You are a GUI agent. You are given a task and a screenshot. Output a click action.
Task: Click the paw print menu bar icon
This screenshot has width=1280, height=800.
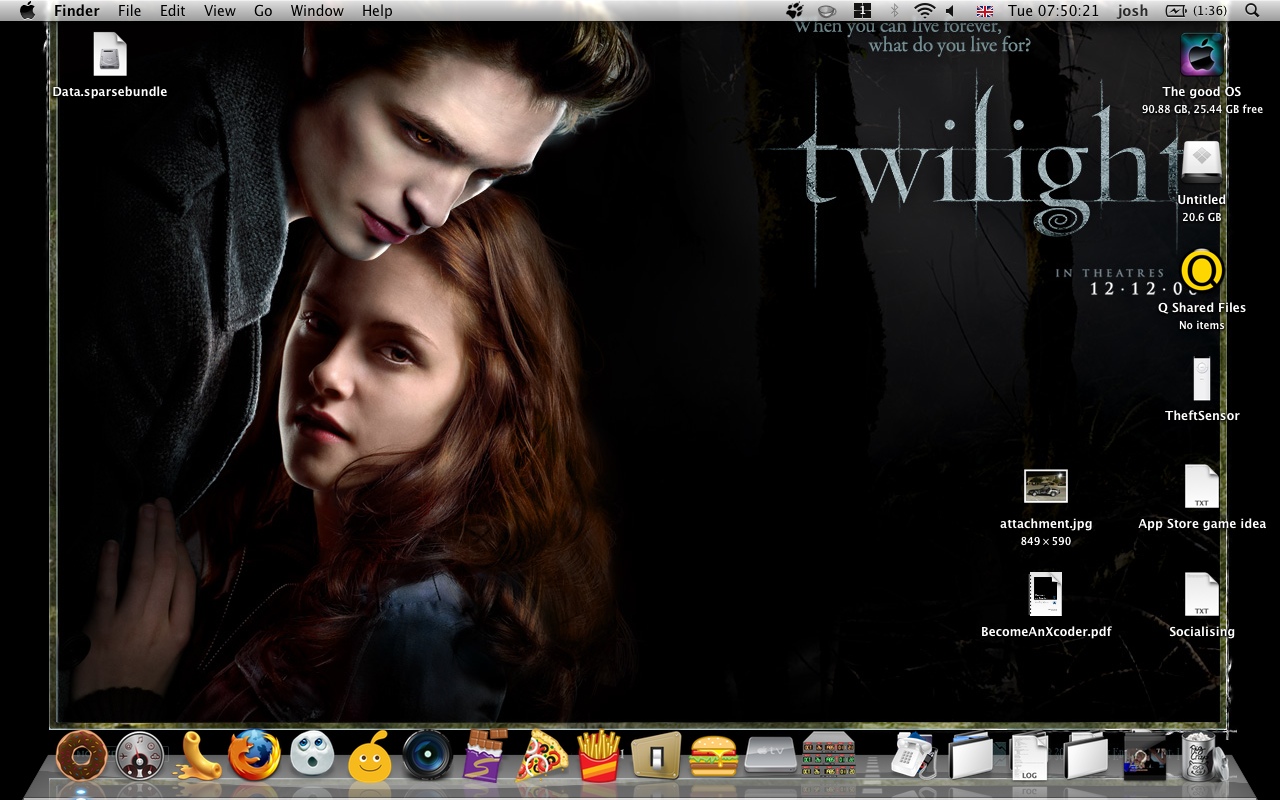point(795,11)
